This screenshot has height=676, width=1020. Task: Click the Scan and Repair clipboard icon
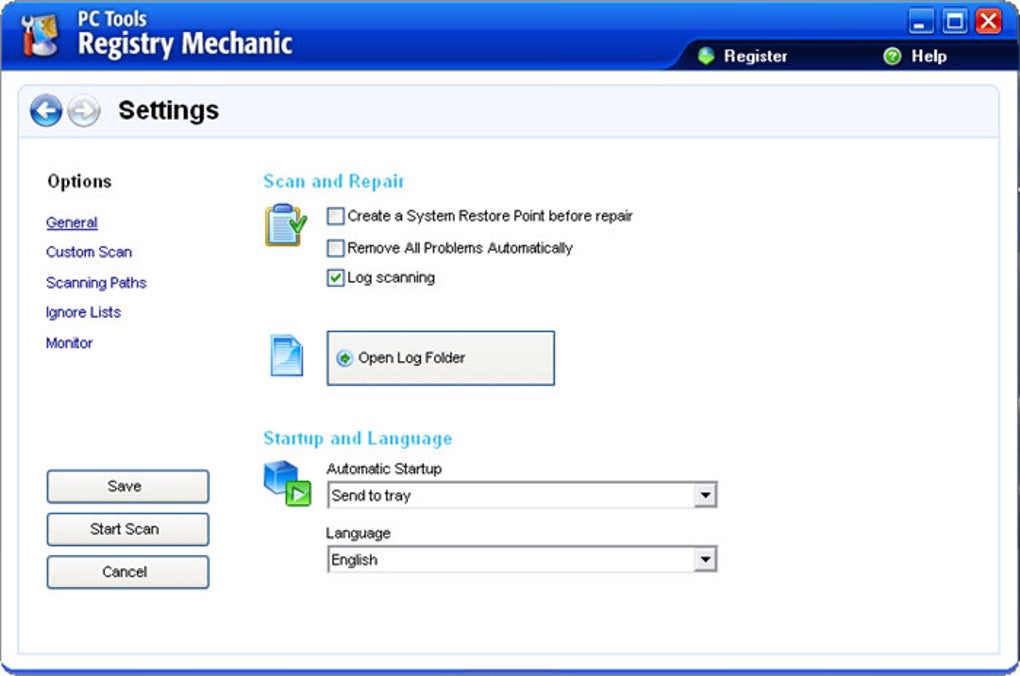286,225
